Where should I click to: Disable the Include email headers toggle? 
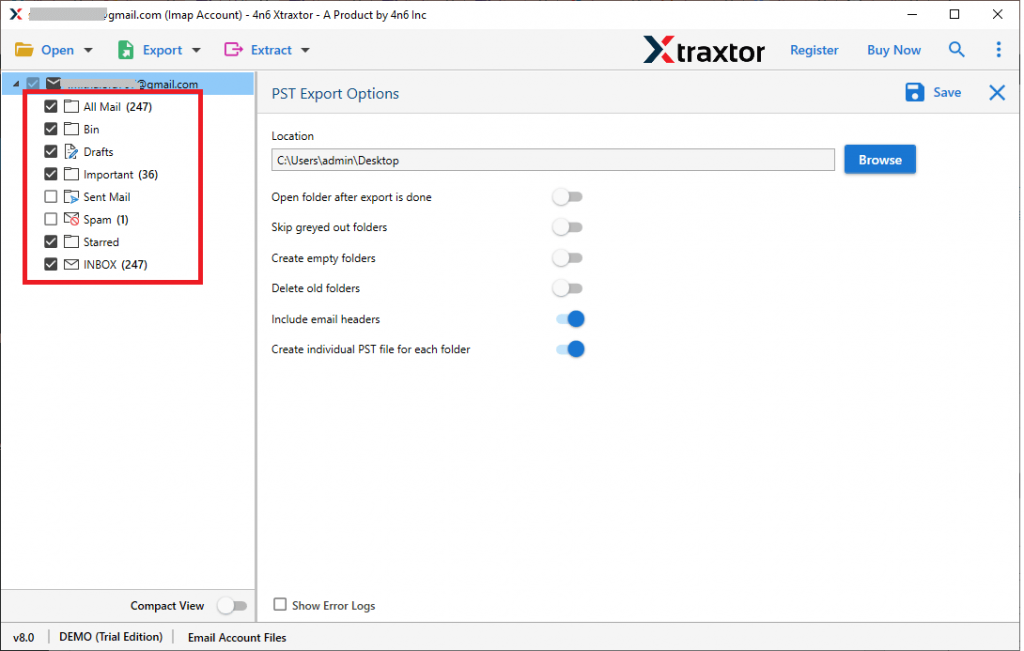pyautogui.click(x=570, y=318)
